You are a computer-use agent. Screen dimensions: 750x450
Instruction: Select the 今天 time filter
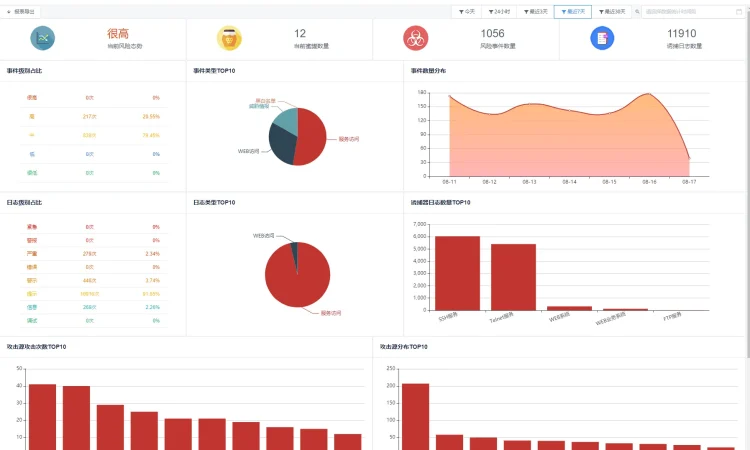467,12
